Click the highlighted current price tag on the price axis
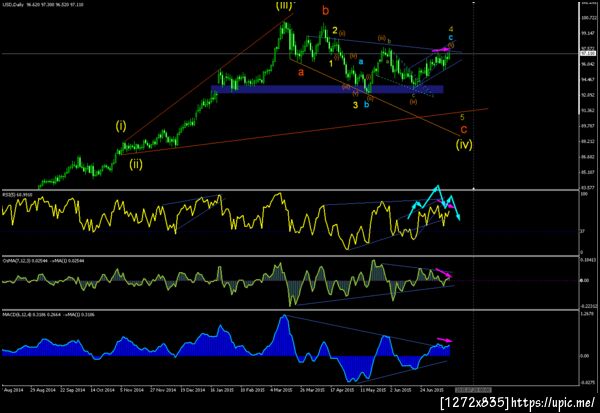The height and width of the screenshot is (413, 600). [588, 53]
